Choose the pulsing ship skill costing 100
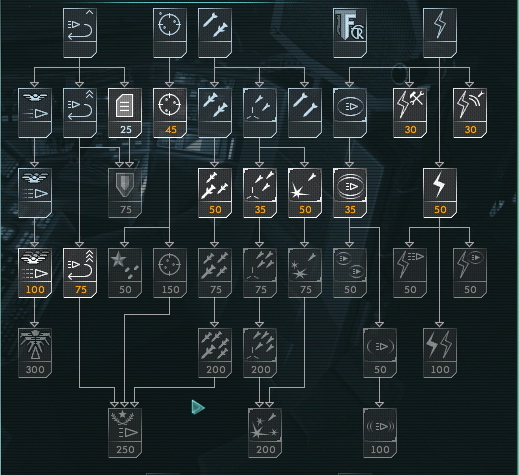Viewport: 519px width, 475px height. pos(380,433)
